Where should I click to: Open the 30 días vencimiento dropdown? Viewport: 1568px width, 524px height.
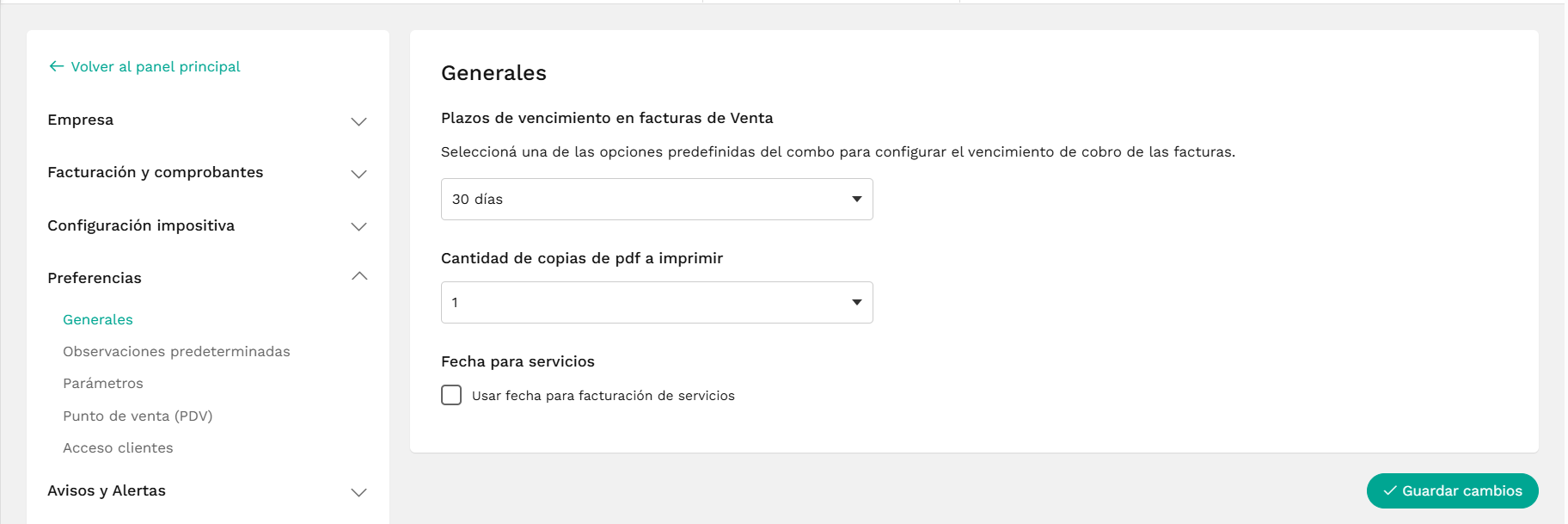click(x=657, y=199)
